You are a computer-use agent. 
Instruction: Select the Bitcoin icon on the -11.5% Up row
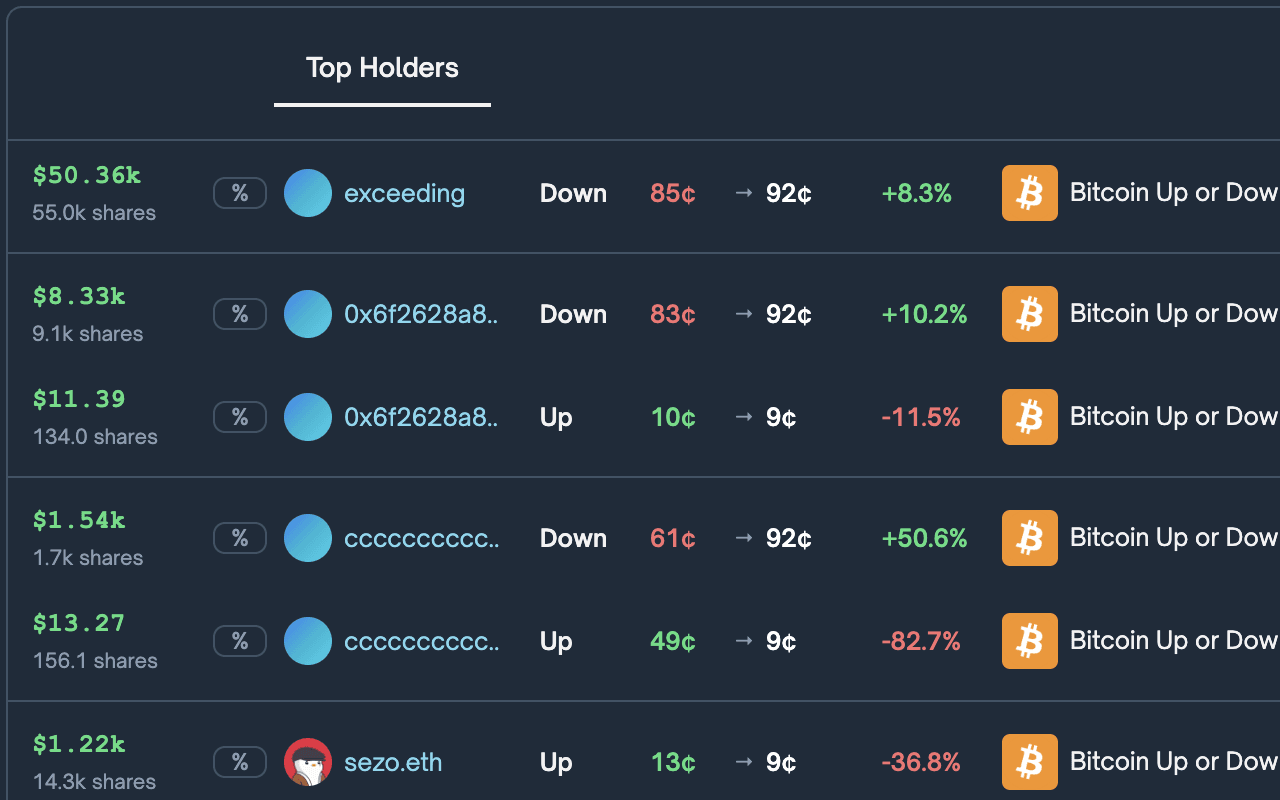coord(1029,416)
